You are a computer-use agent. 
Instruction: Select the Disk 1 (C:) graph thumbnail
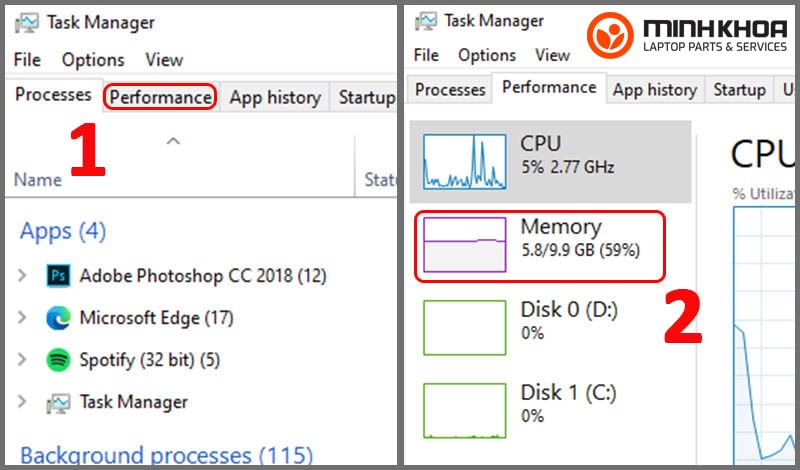[x=464, y=411]
